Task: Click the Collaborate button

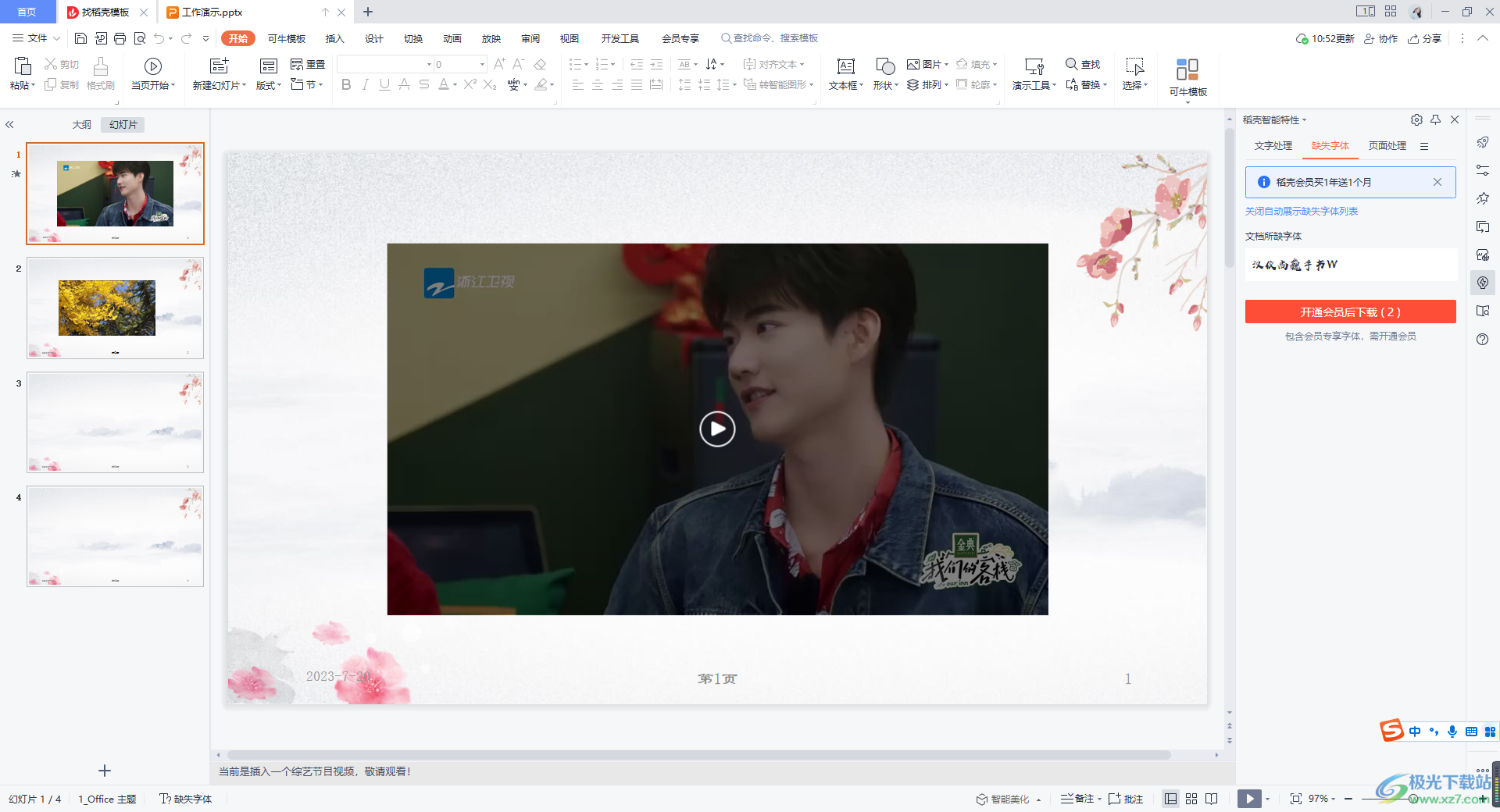Action: click(1381, 38)
